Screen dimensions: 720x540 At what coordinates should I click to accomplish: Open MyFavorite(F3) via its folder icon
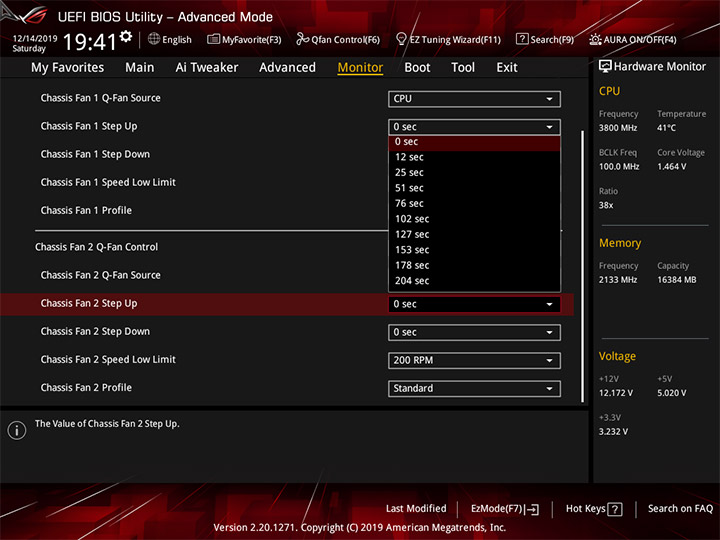pyautogui.click(x=213, y=39)
